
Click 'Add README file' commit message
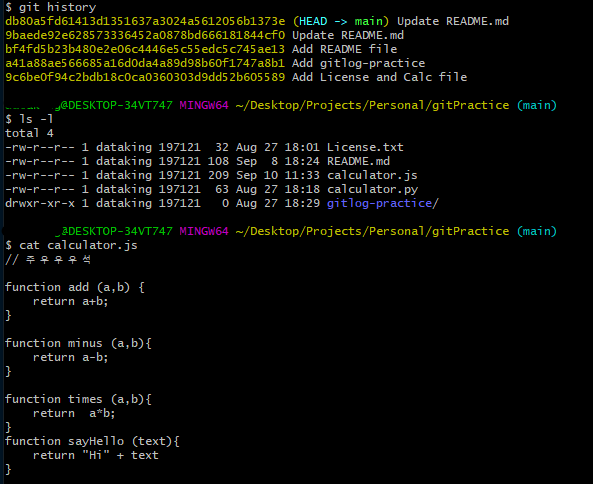345,49
